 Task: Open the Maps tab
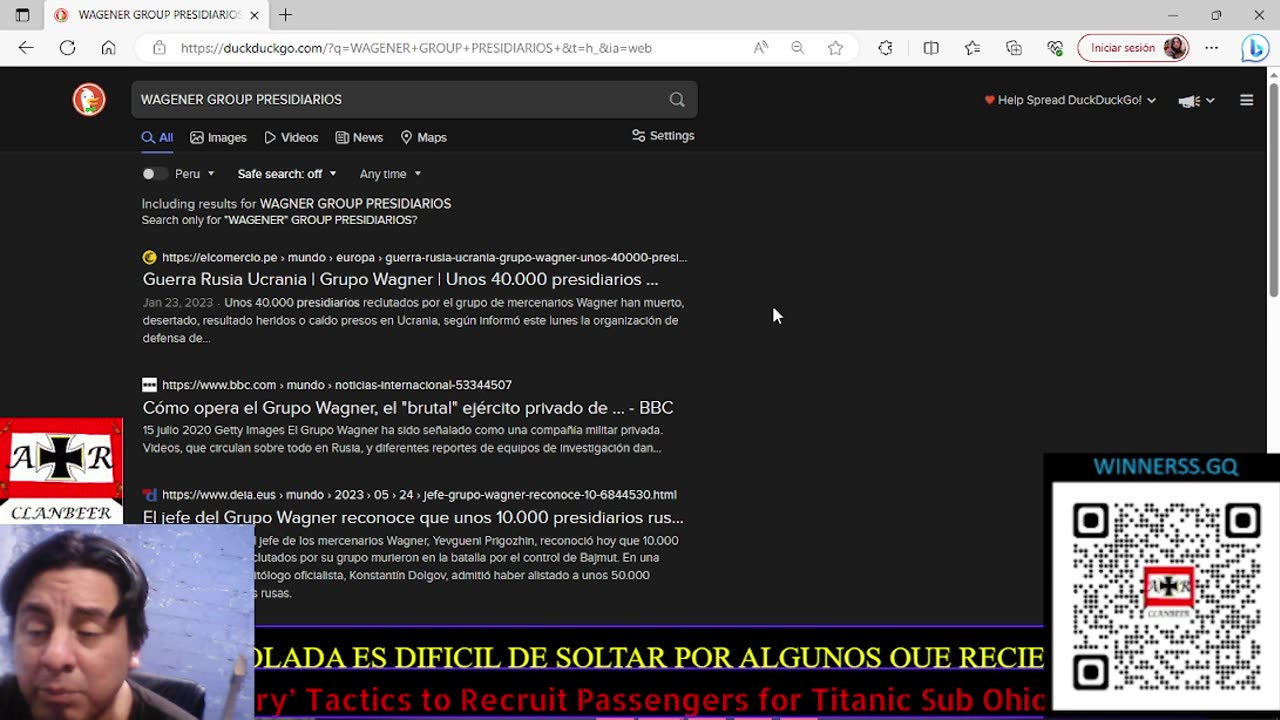click(x=423, y=138)
